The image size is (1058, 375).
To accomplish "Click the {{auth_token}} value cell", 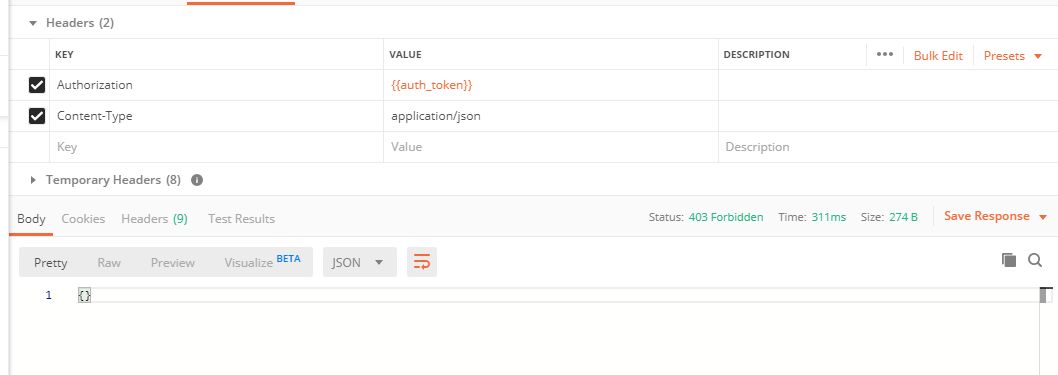I will (551, 85).
